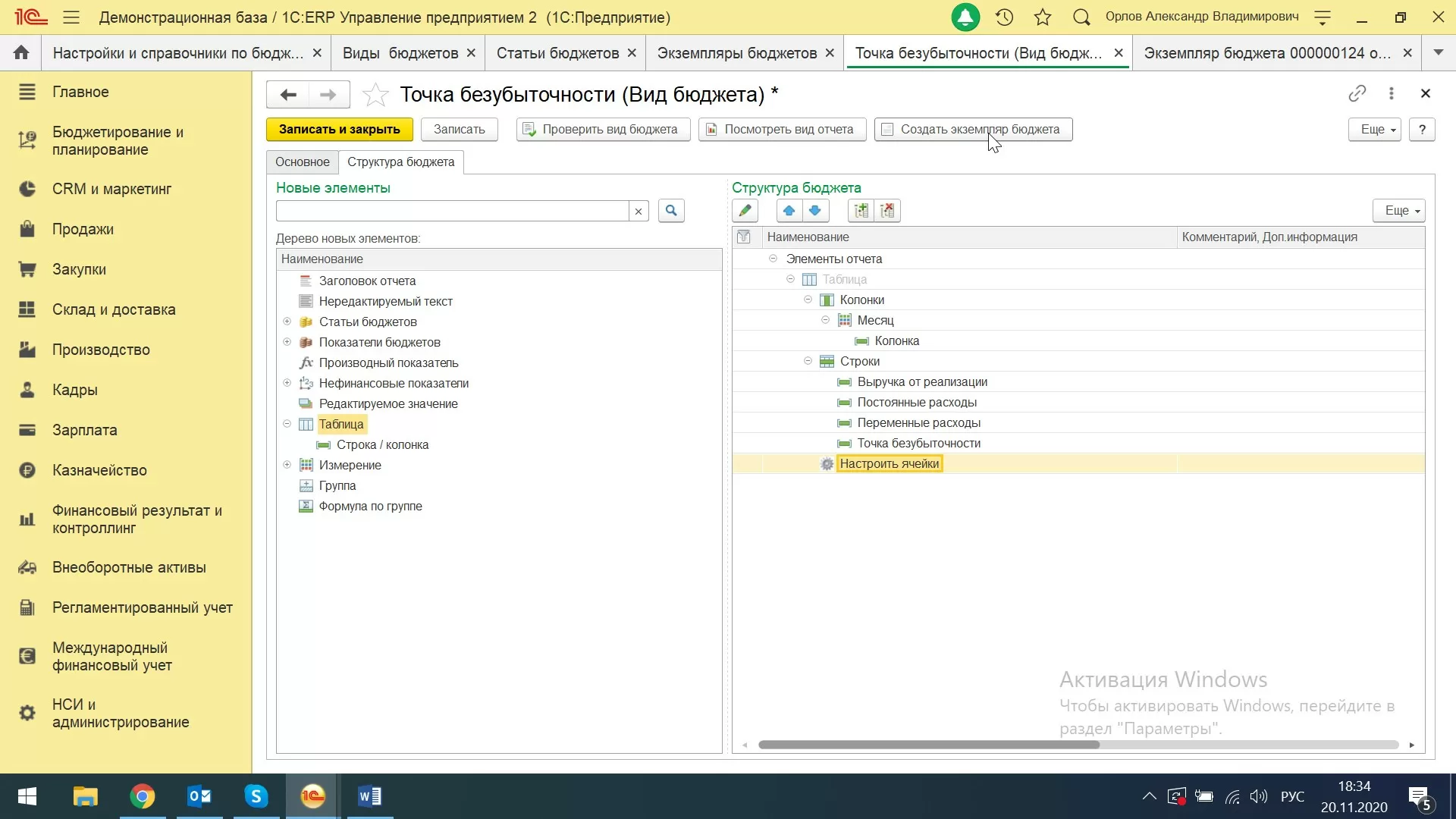Click the search magnifier next to input
The height and width of the screenshot is (819, 1456).
point(671,211)
